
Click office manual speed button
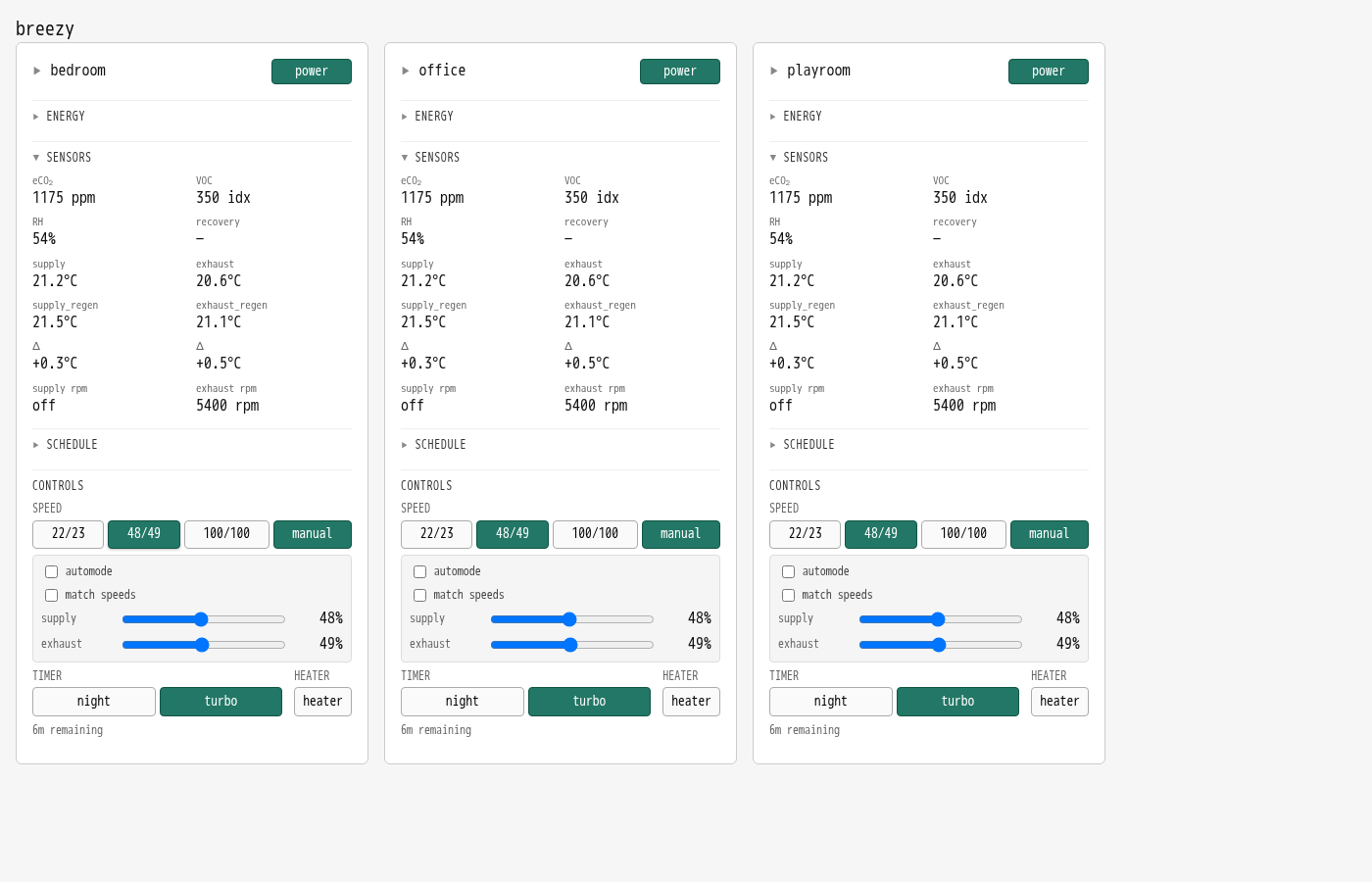(681, 534)
